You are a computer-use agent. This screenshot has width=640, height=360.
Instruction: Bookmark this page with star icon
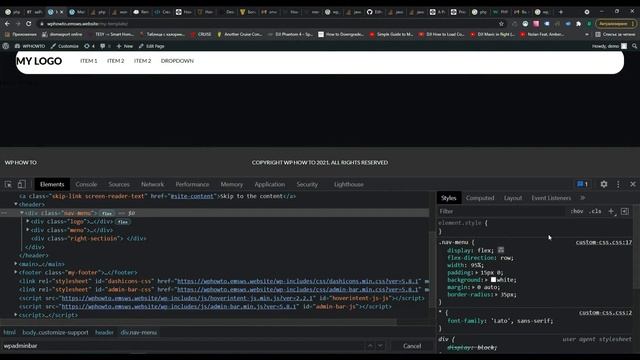(x=501, y=24)
